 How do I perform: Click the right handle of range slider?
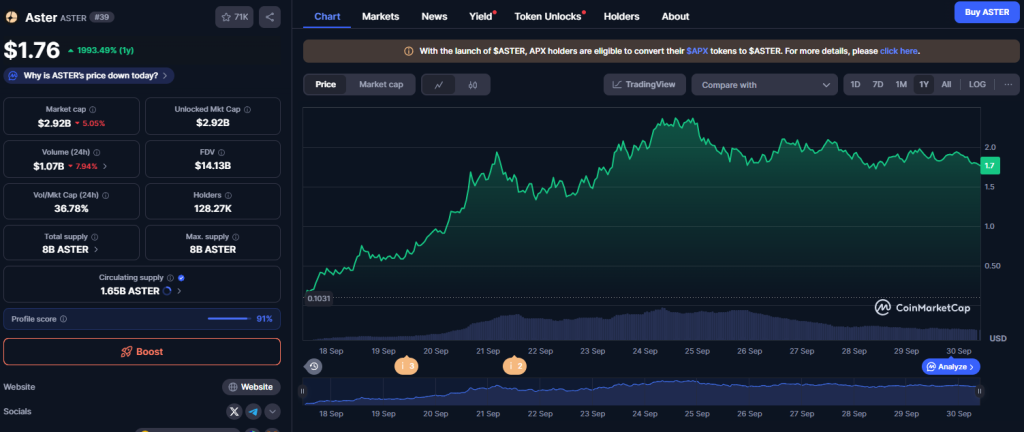(980, 390)
